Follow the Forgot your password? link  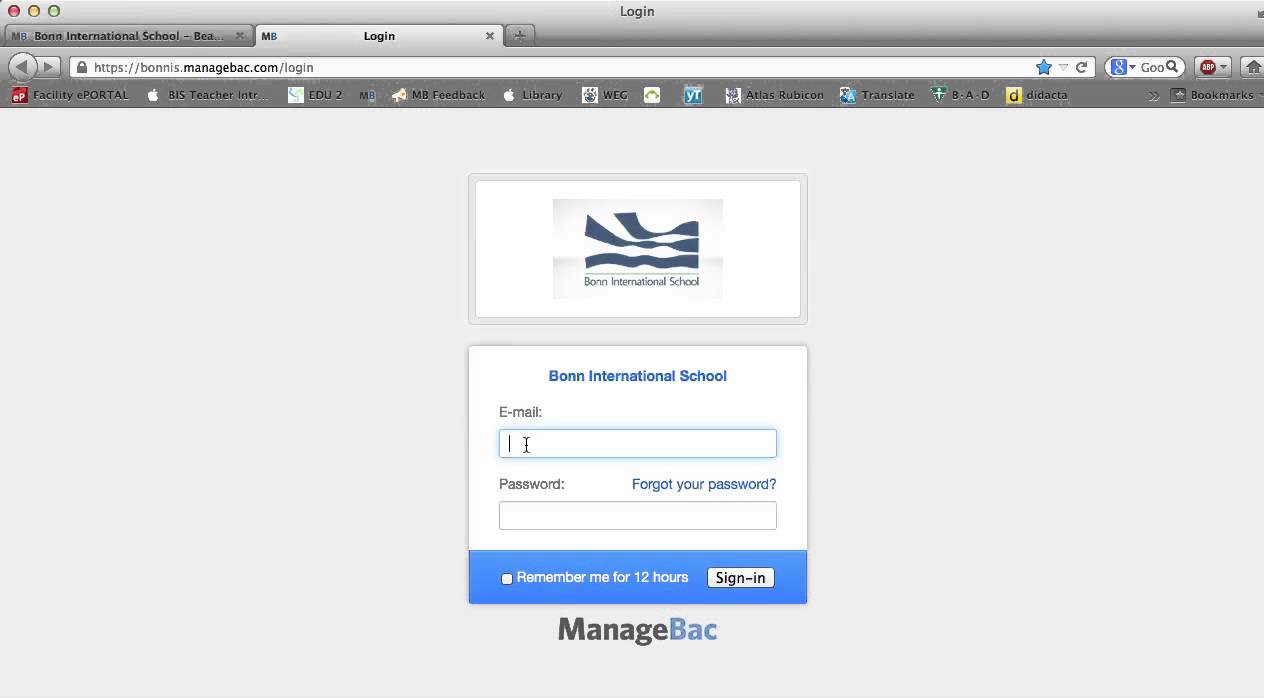click(704, 484)
